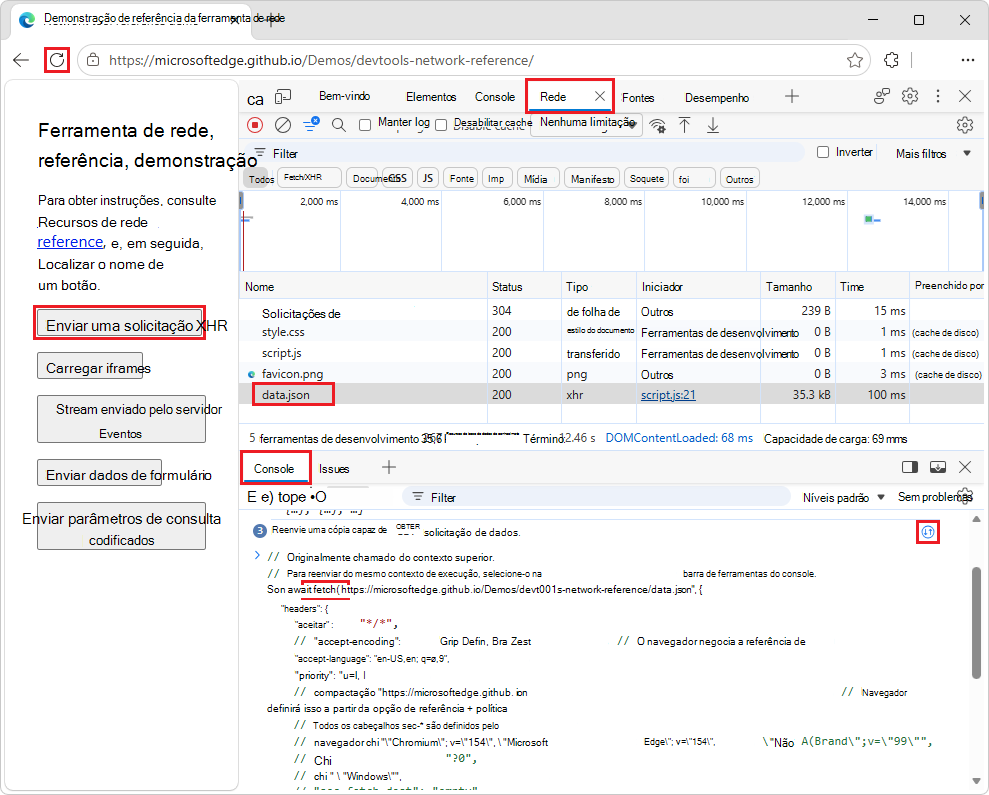Filter requests by Fonte type
Screen dimensions: 989x795
coord(462,179)
